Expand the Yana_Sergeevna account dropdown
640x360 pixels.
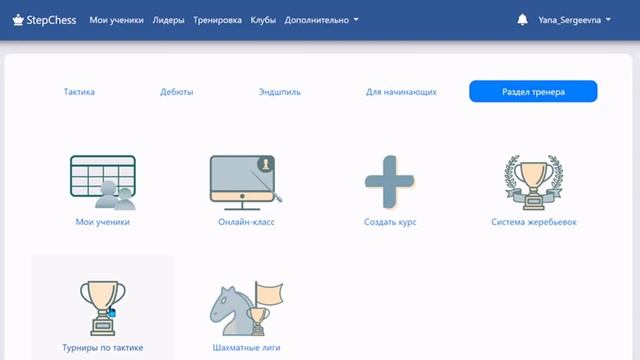tap(574, 20)
